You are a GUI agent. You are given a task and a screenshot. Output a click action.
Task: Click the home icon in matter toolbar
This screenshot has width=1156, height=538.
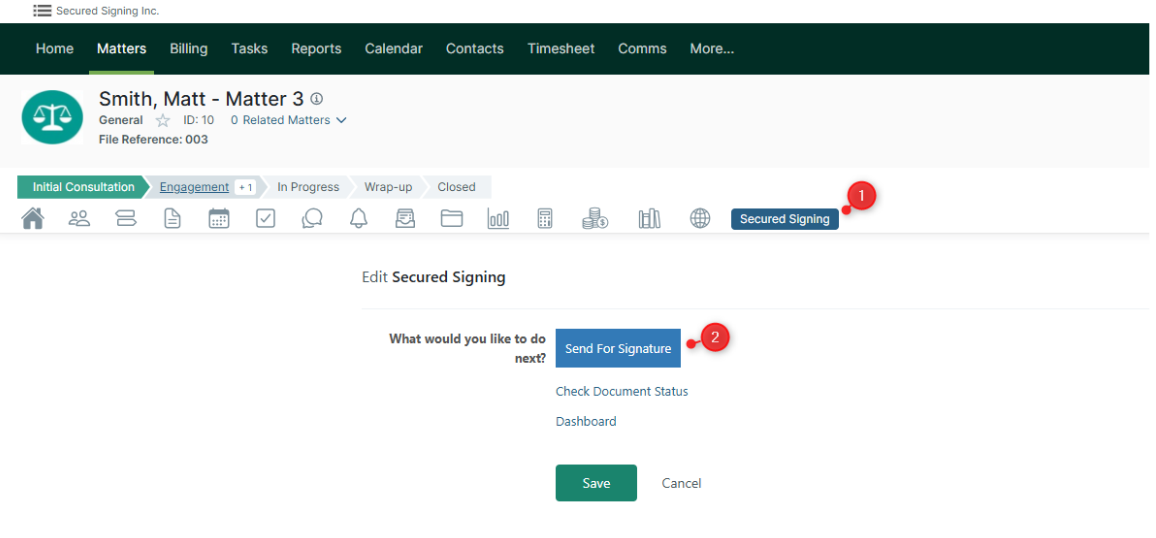pyautogui.click(x=33, y=219)
